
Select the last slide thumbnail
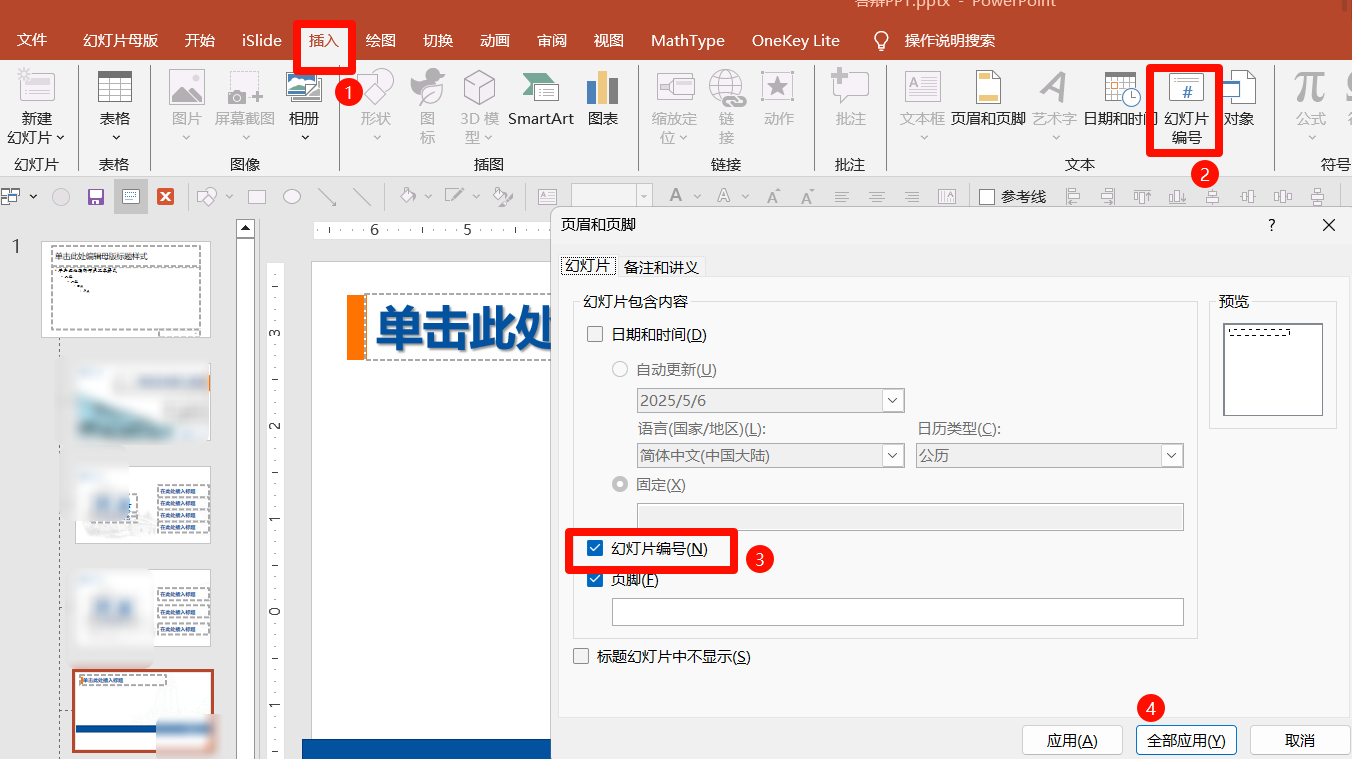[143, 710]
